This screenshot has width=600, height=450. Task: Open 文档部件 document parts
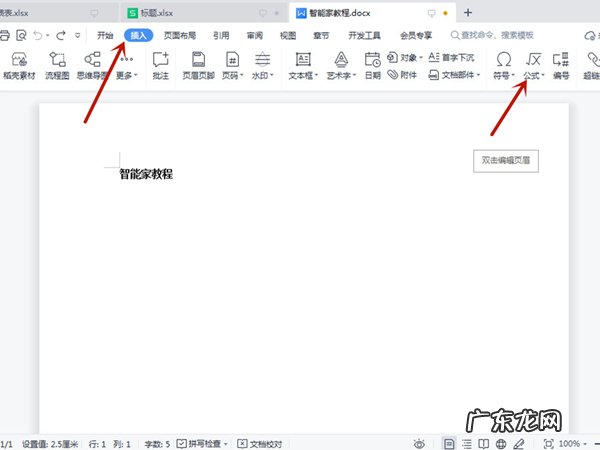coord(454,75)
